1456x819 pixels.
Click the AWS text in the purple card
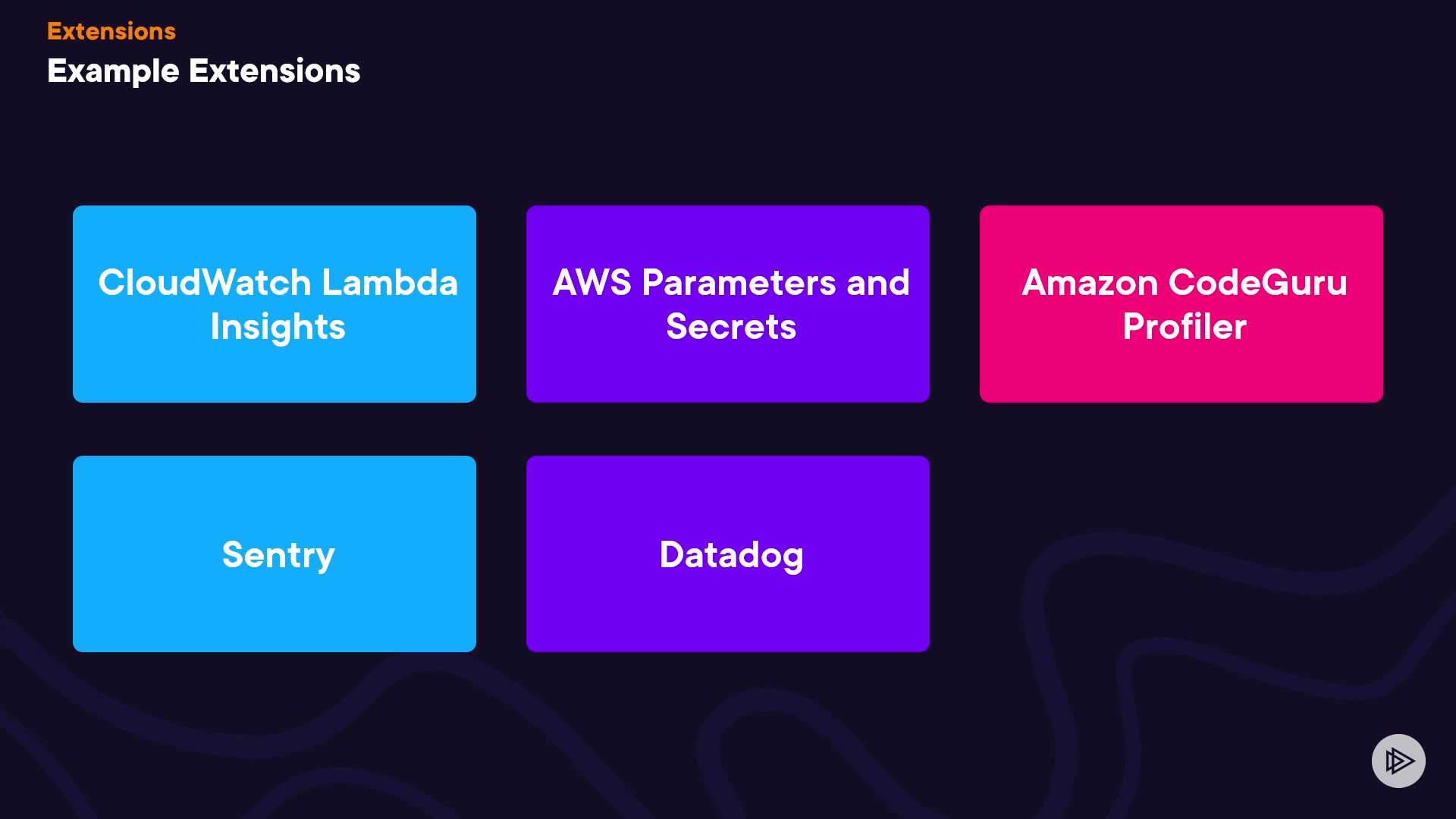tap(591, 283)
